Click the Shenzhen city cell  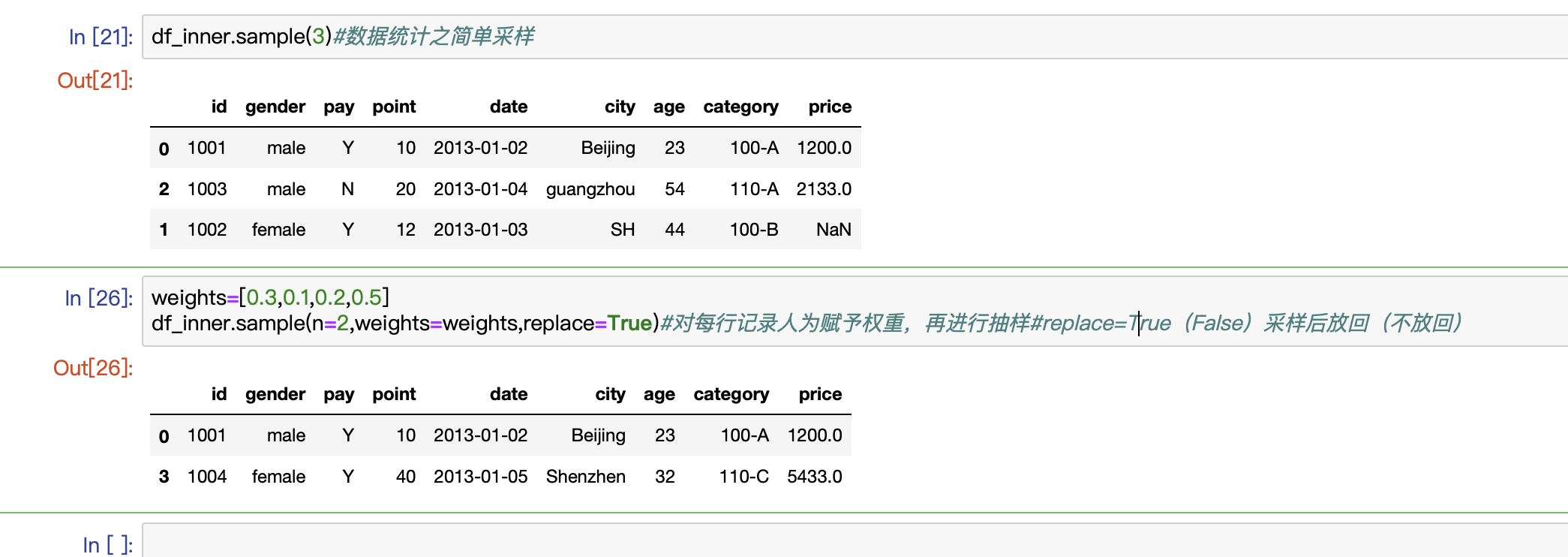click(x=585, y=477)
